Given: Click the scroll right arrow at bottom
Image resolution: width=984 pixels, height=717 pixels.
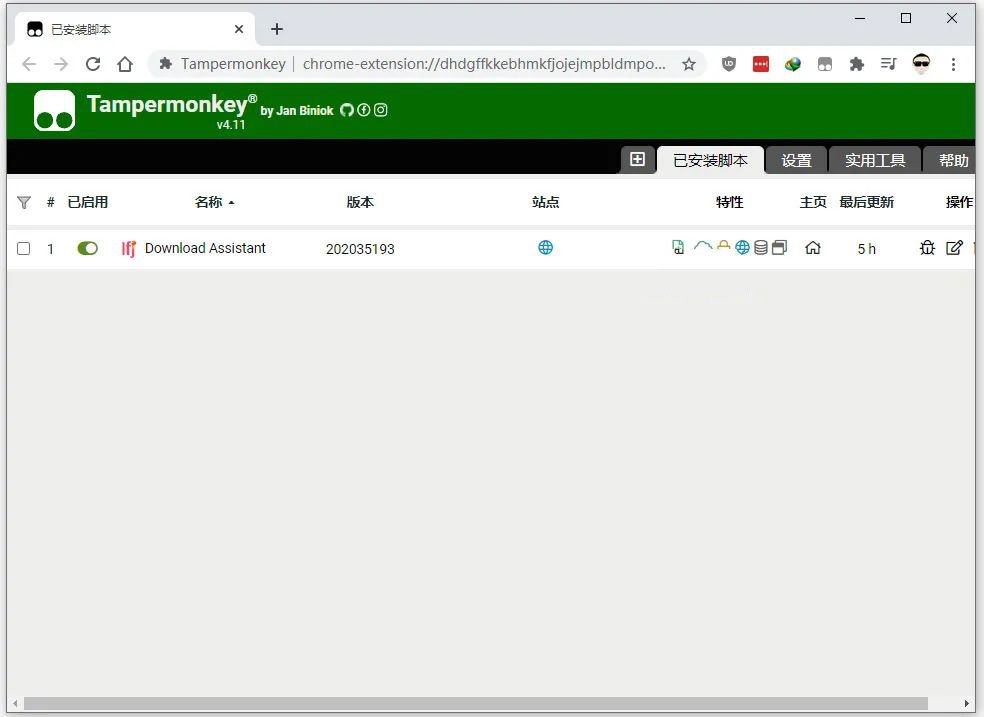Looking at the screenshot, I should click(967, 703).
